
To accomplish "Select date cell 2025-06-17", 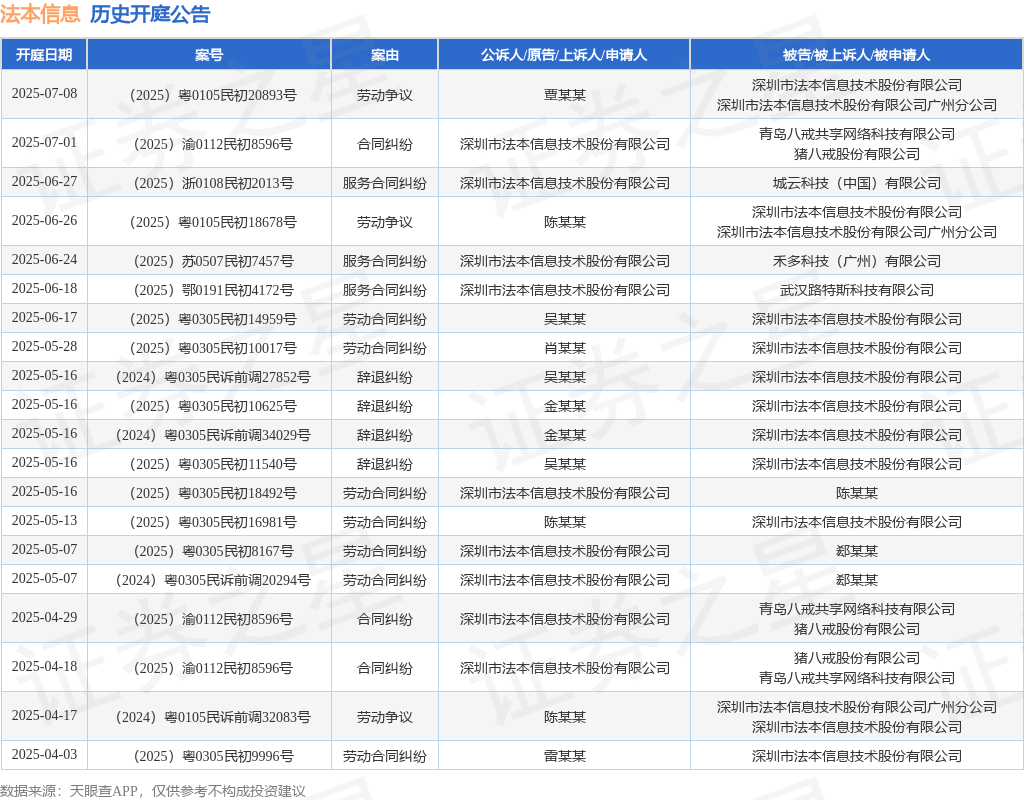I will 44,317.
